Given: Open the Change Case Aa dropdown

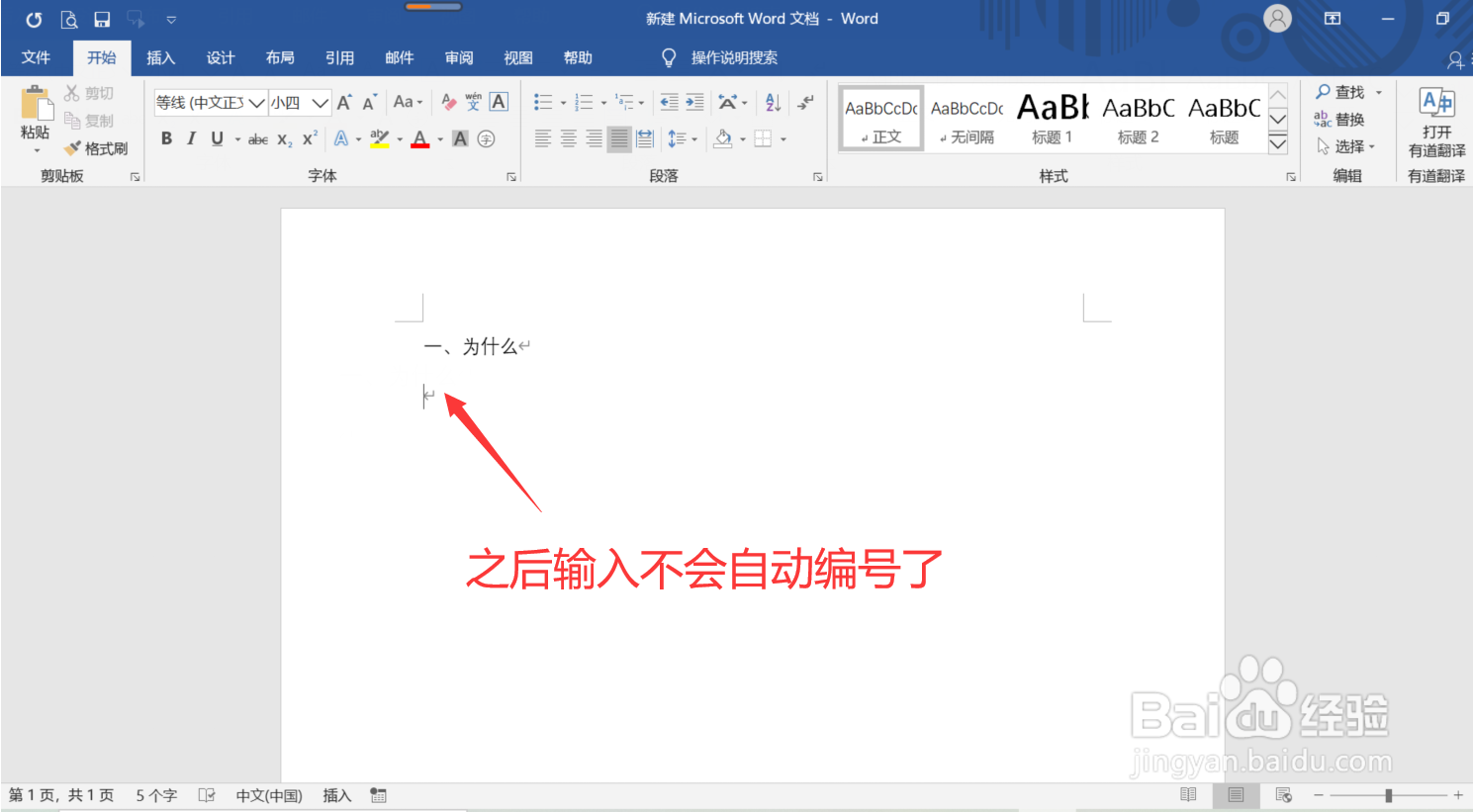Looking at the screenshot, I should [409, 102].
